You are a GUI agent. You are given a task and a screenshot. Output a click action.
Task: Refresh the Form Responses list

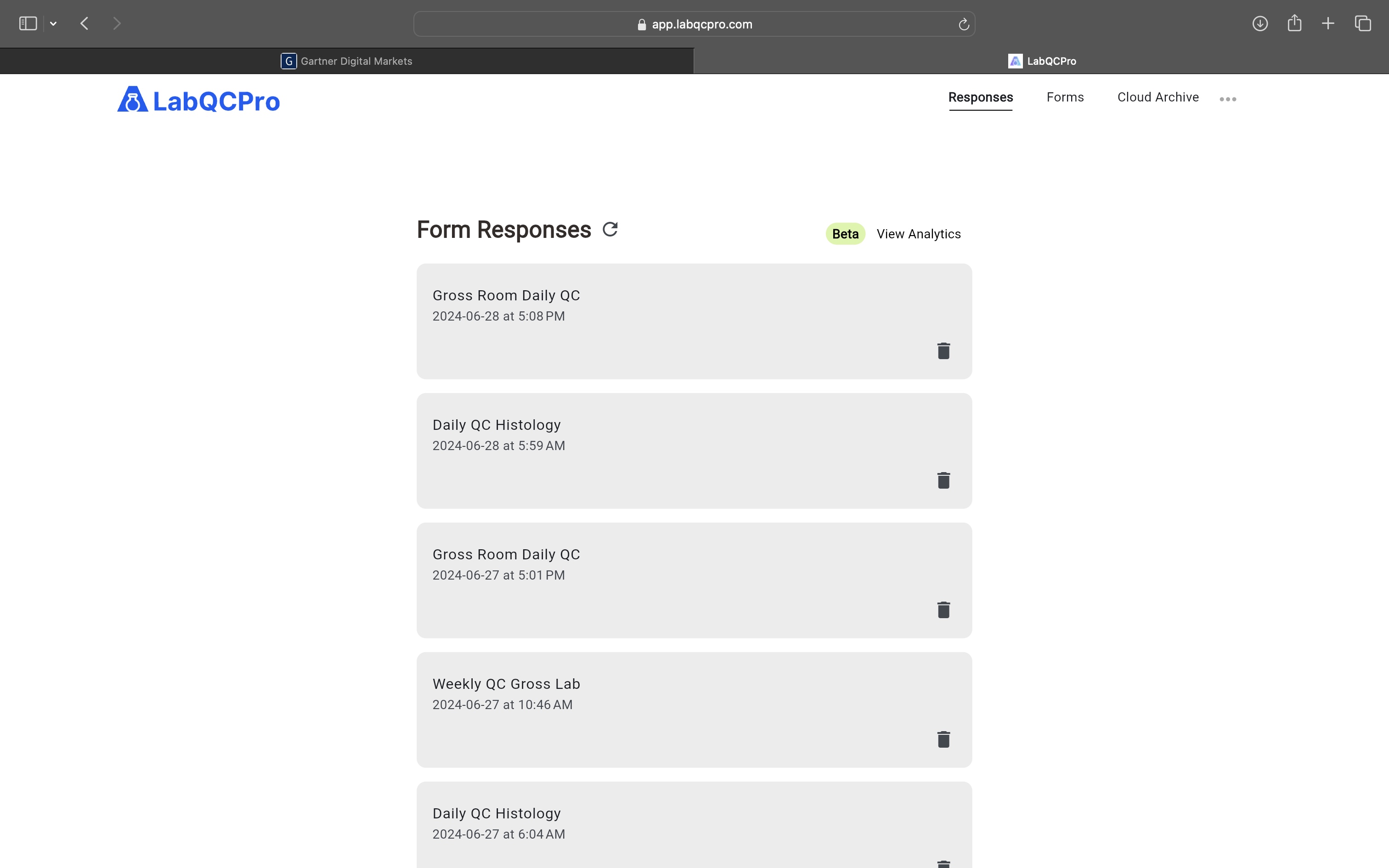click(x=610, y=229)
